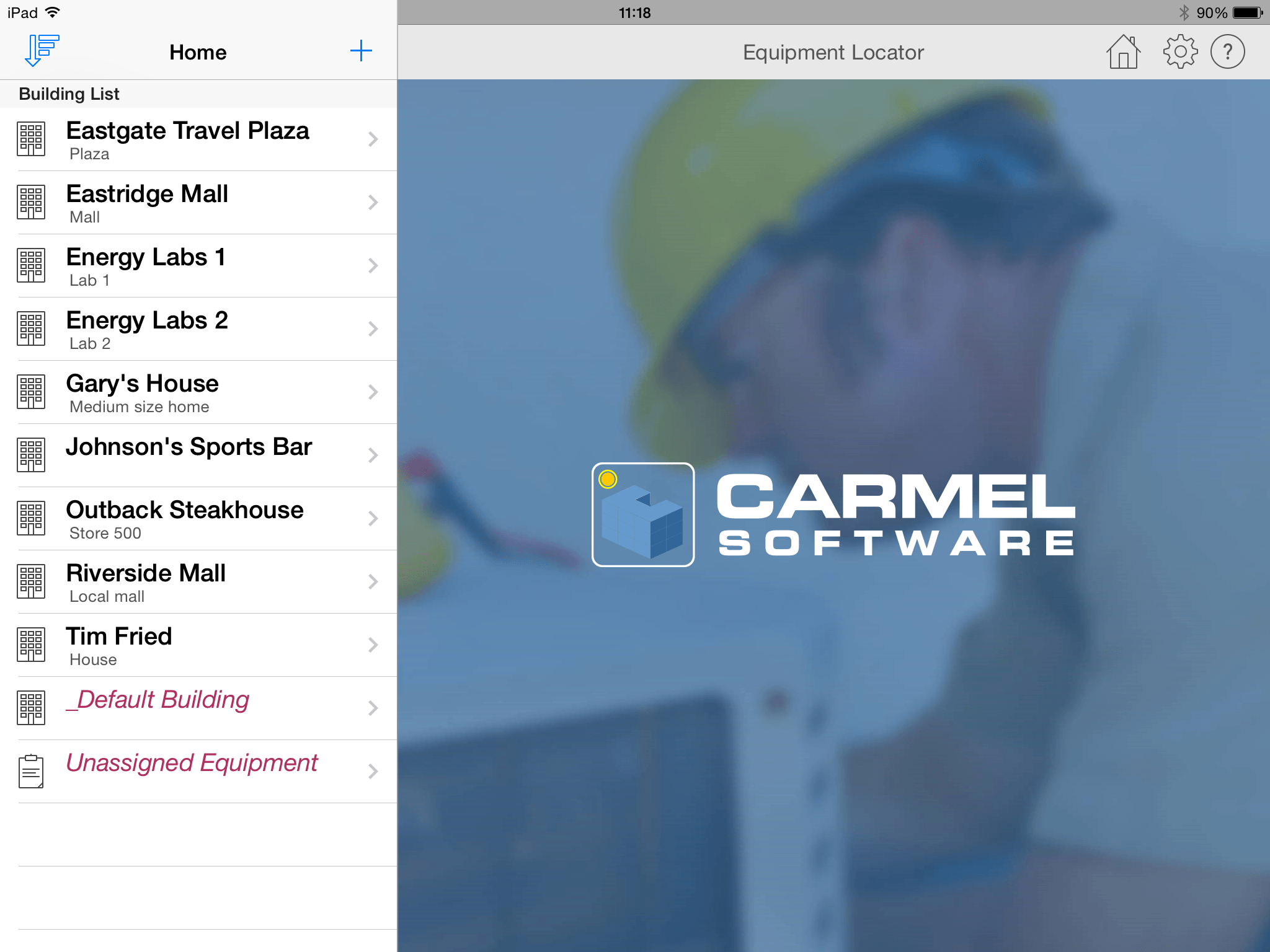
Task: Tap Unassigned Equipment clipboard icon
Action: coord(31,771)
